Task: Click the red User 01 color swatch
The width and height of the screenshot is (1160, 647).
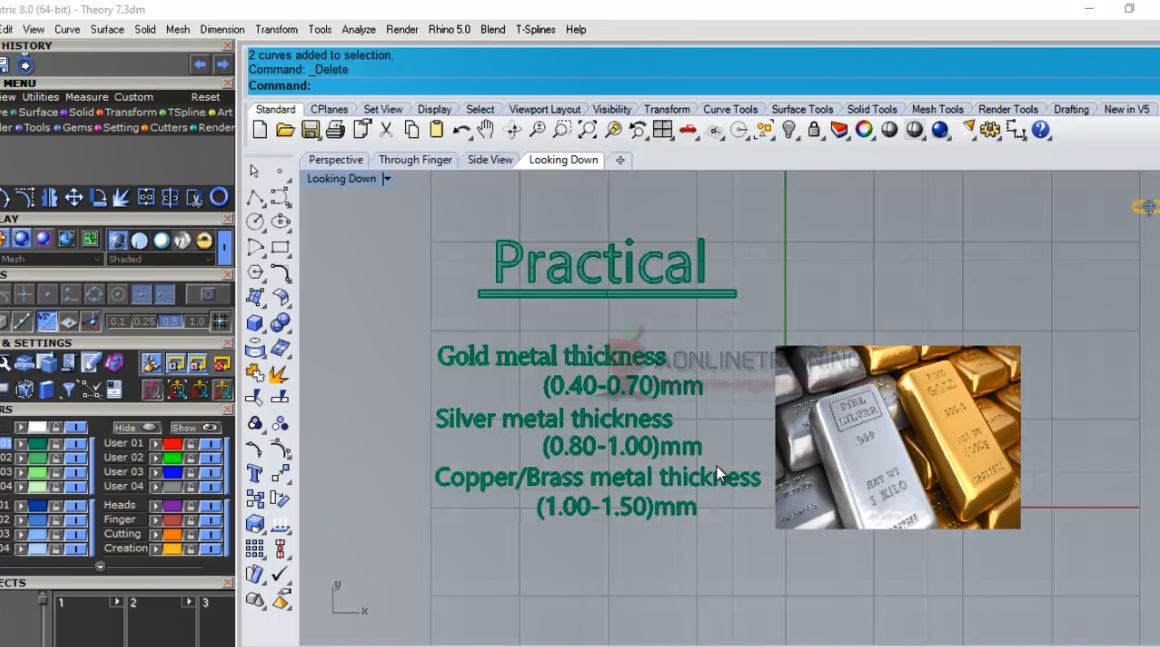Action: [x=172, y=444]
